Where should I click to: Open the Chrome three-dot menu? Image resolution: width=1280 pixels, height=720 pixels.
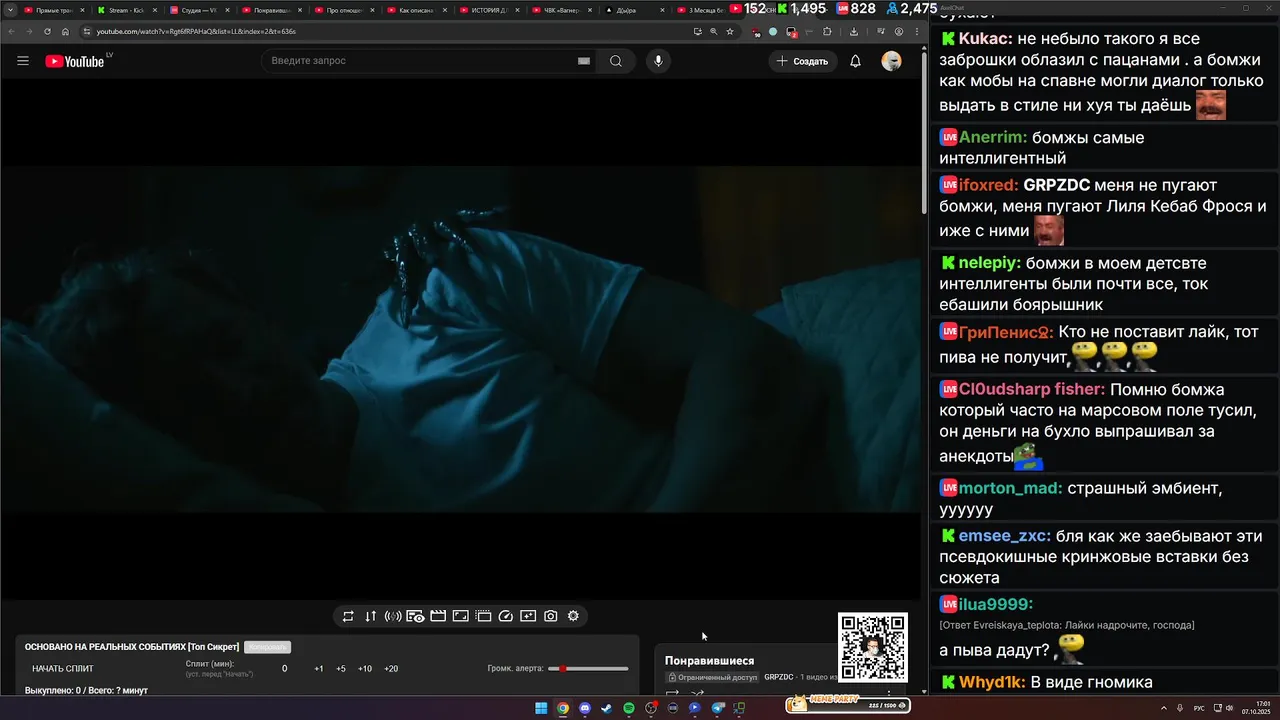click(x=917, y=31)
